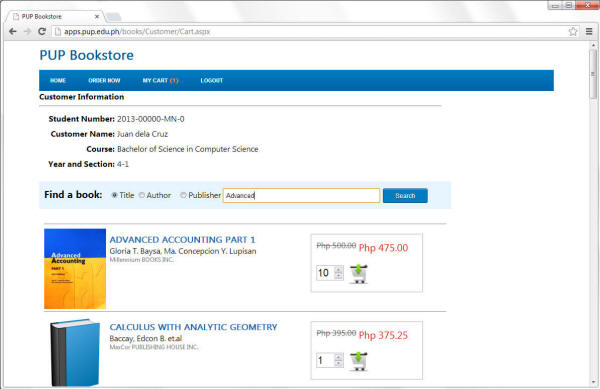The width and height of the screenshot is (600, 389).
Task: Close the PUP Bookstore tab
Action: 97,16
